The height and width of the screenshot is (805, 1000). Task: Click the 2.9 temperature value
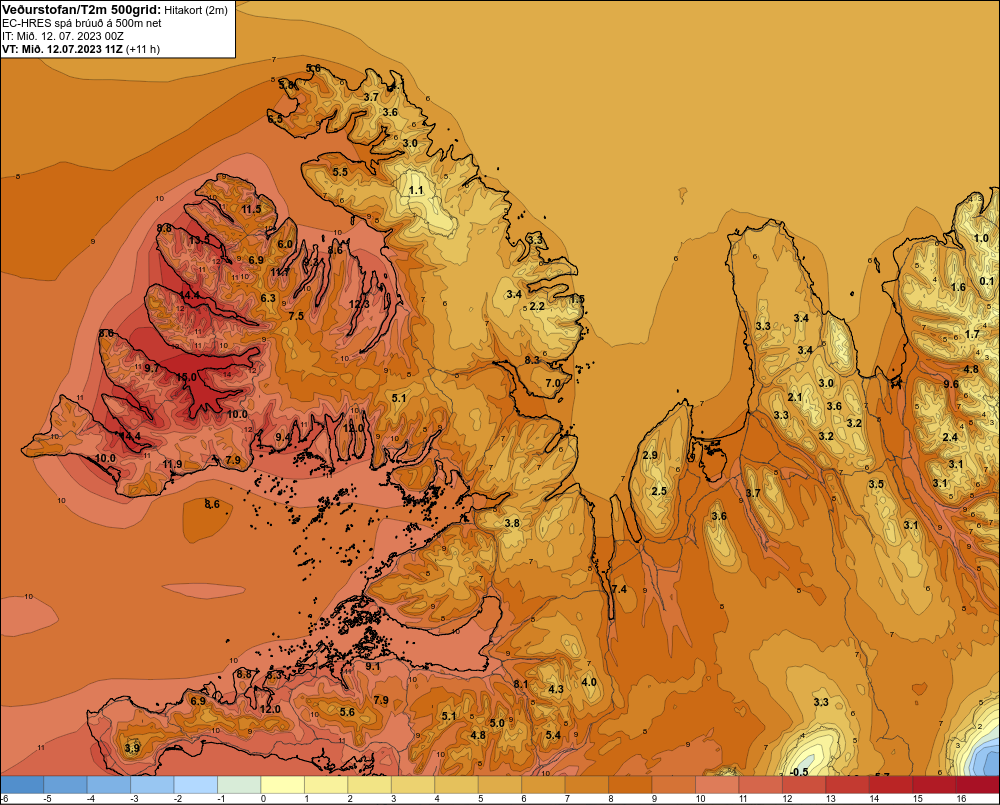coord(650,455)
